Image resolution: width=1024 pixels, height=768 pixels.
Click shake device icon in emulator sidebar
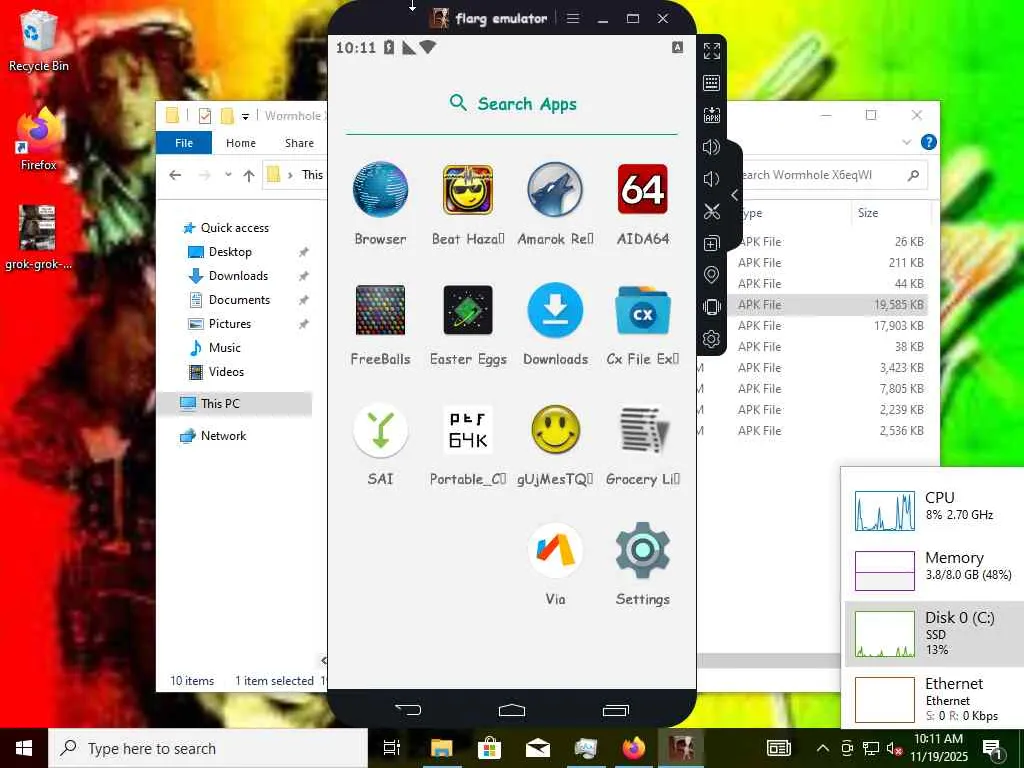(x=711, y=307)
